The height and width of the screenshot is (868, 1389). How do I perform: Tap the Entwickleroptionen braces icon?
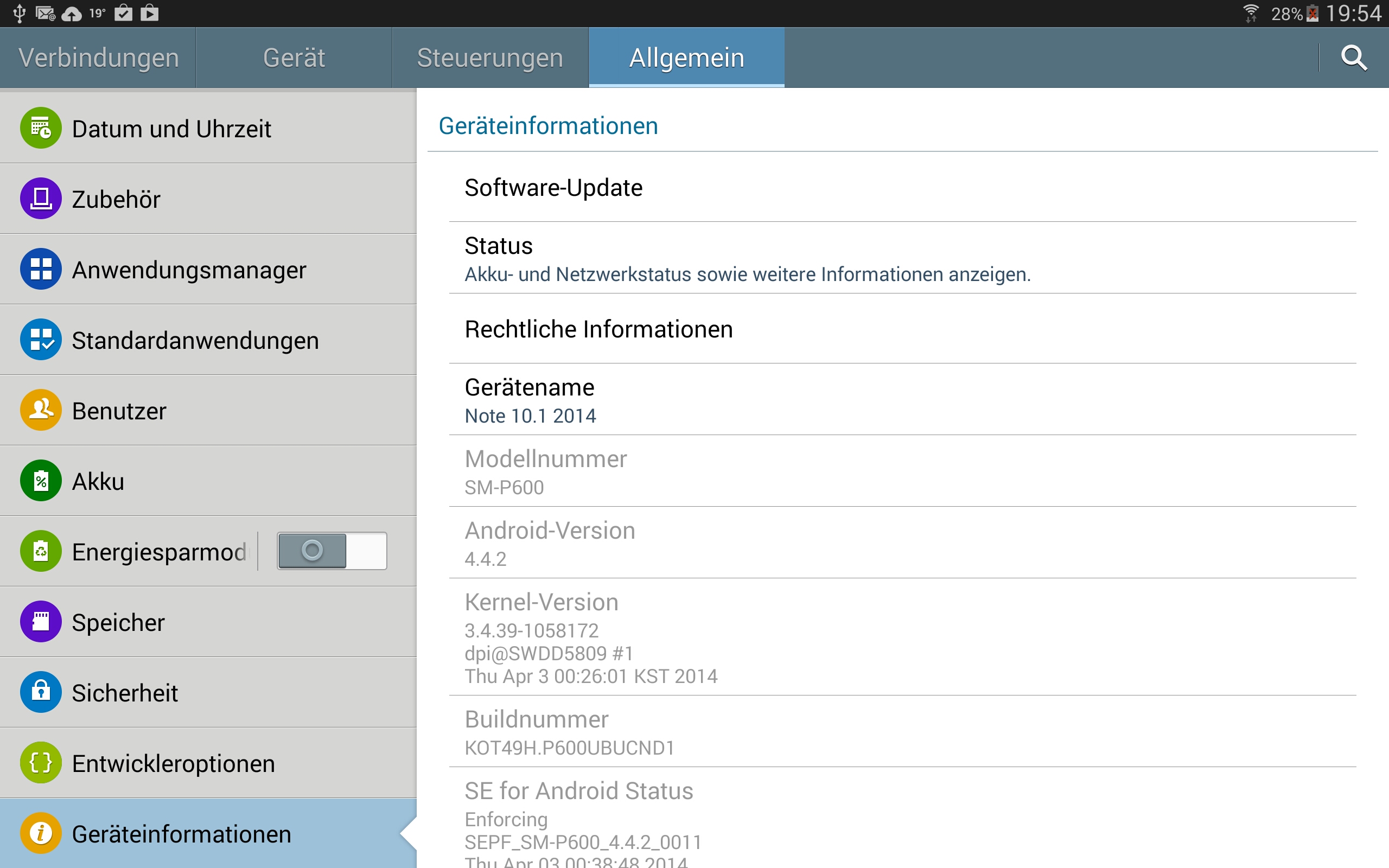[41, 763]
